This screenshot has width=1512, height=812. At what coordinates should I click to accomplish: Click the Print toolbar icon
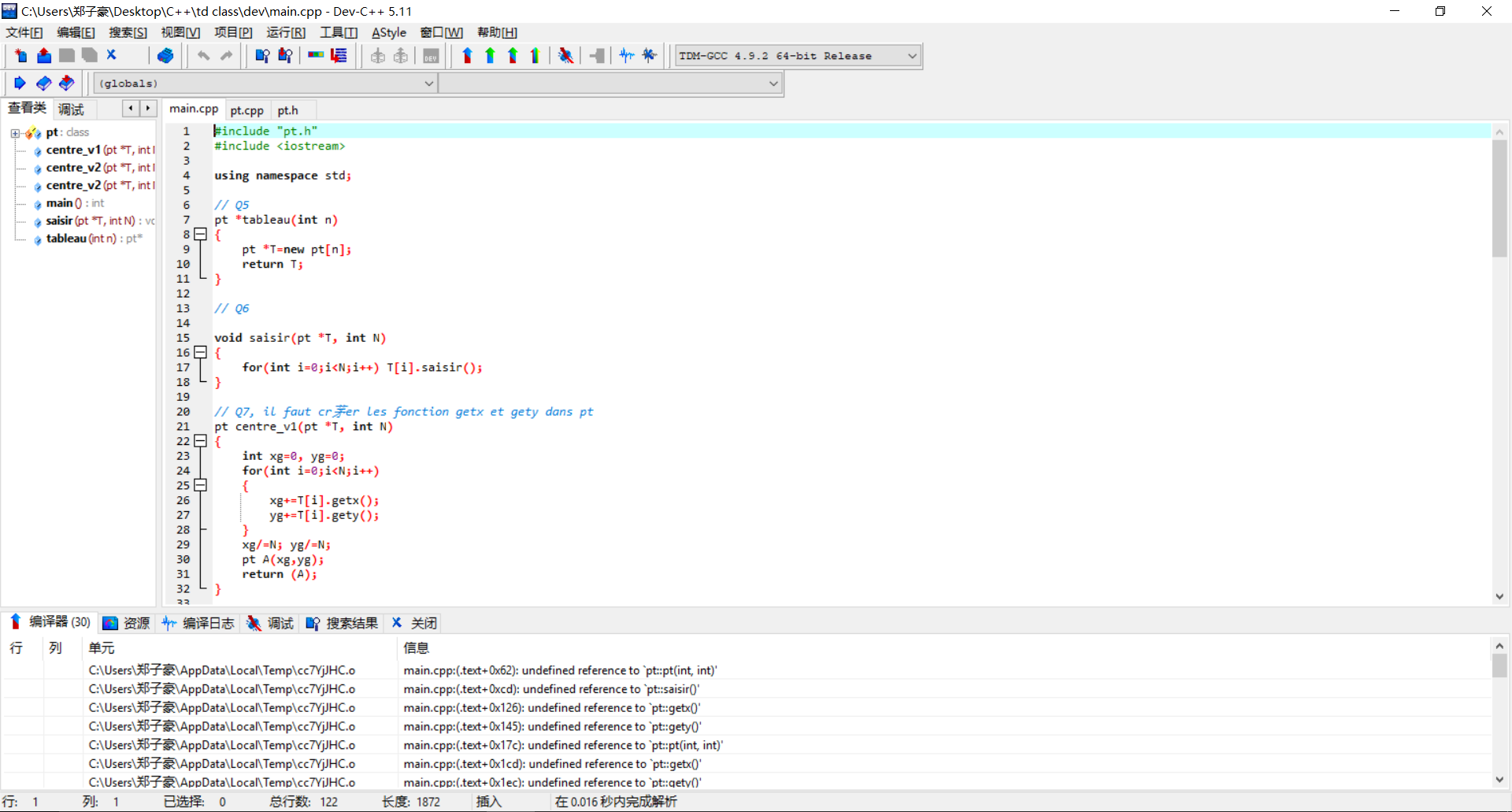(165, 56)
